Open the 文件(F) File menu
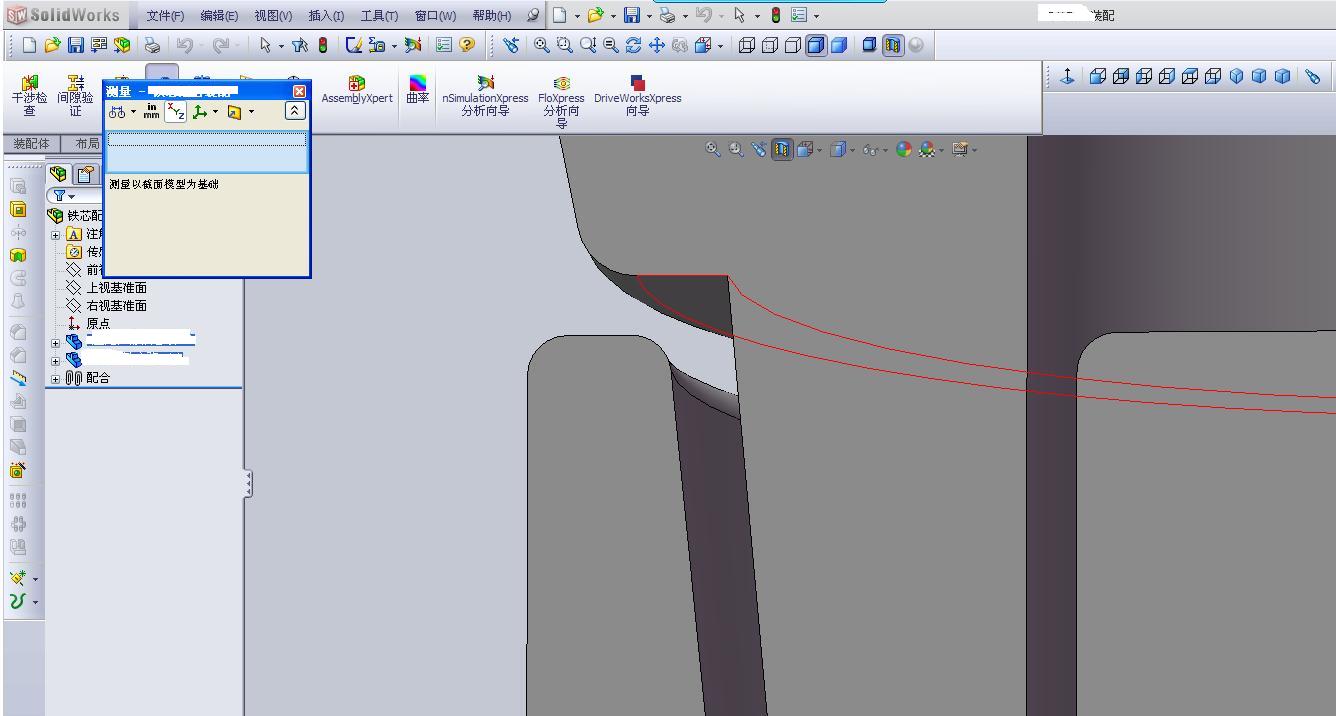1336x716 pixels. pos(165,15)
